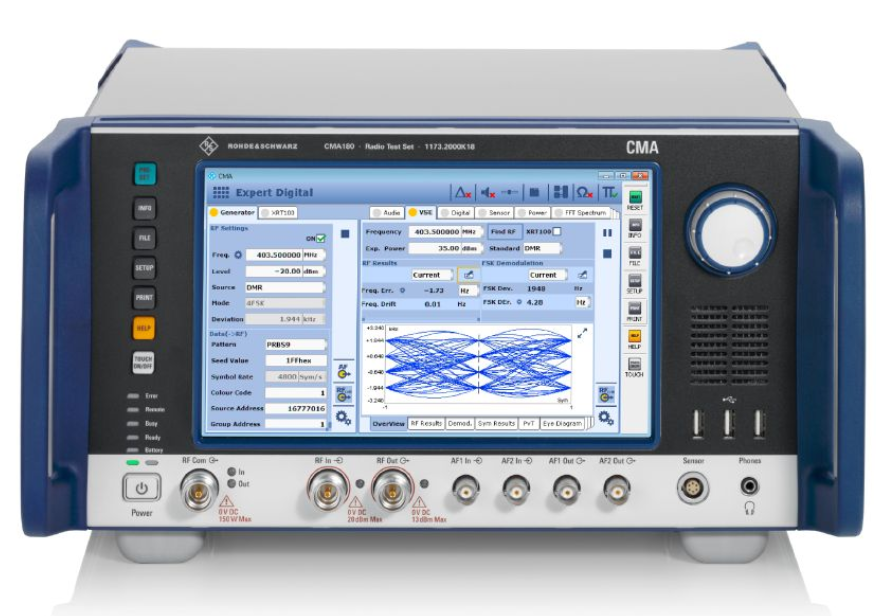The image size is (876, 616).
Task: Enable the XRT100 checkbox next to Find RF
Action: click(x=557, y=231)
